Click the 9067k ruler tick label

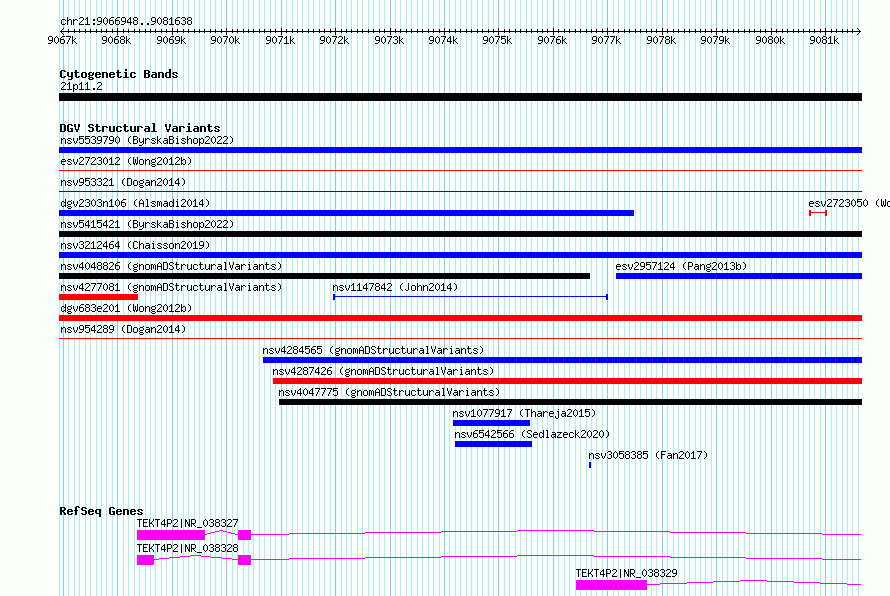coord(62,40)
